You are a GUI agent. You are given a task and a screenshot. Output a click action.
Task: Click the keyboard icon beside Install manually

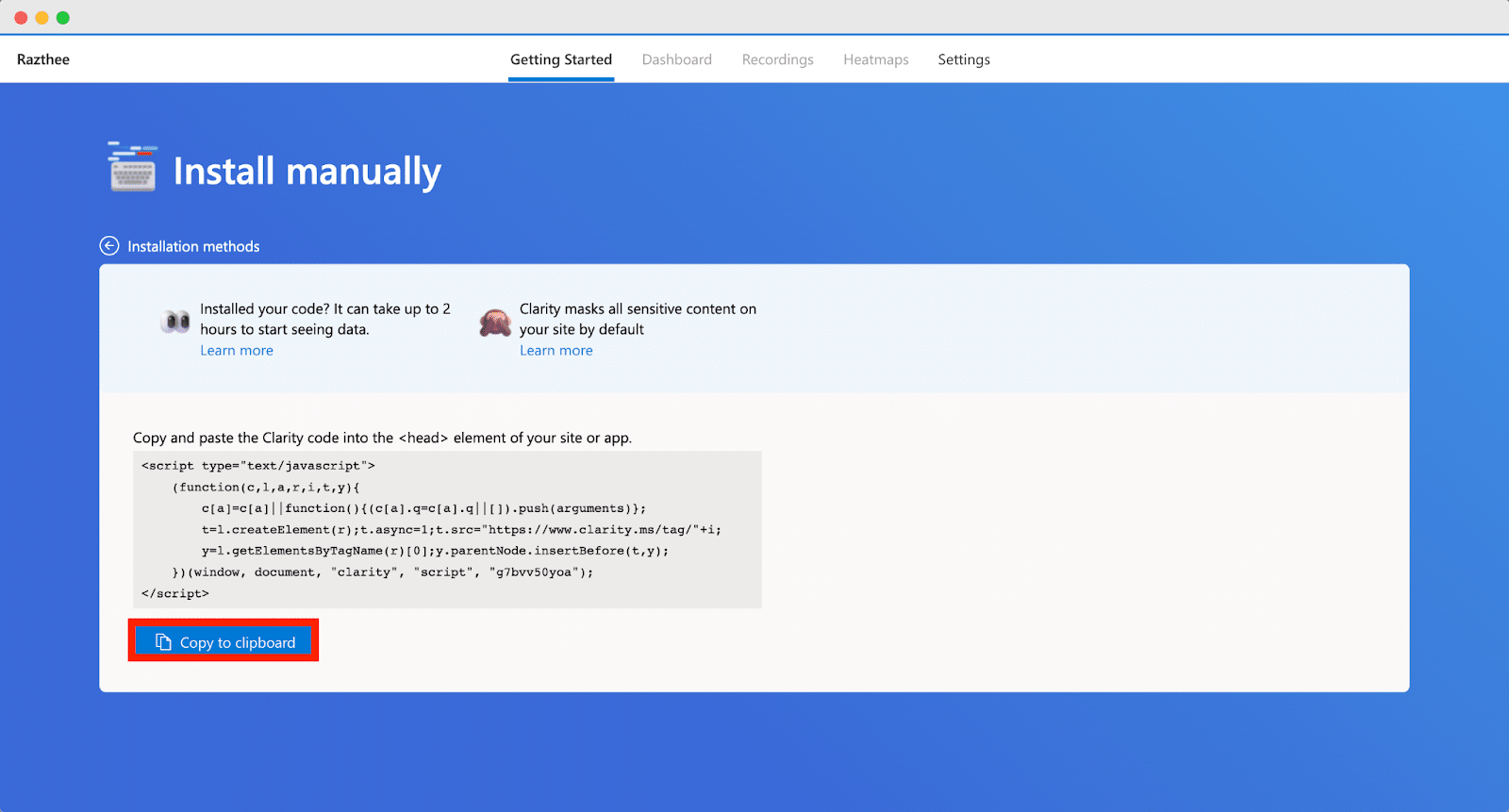click(x=133, y=168)
